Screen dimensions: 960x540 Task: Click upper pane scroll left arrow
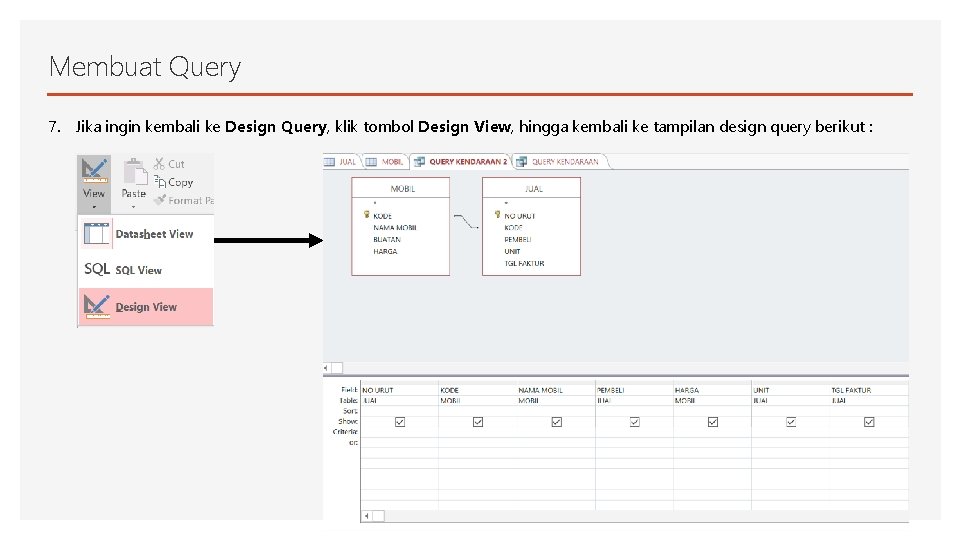point(326,368)
